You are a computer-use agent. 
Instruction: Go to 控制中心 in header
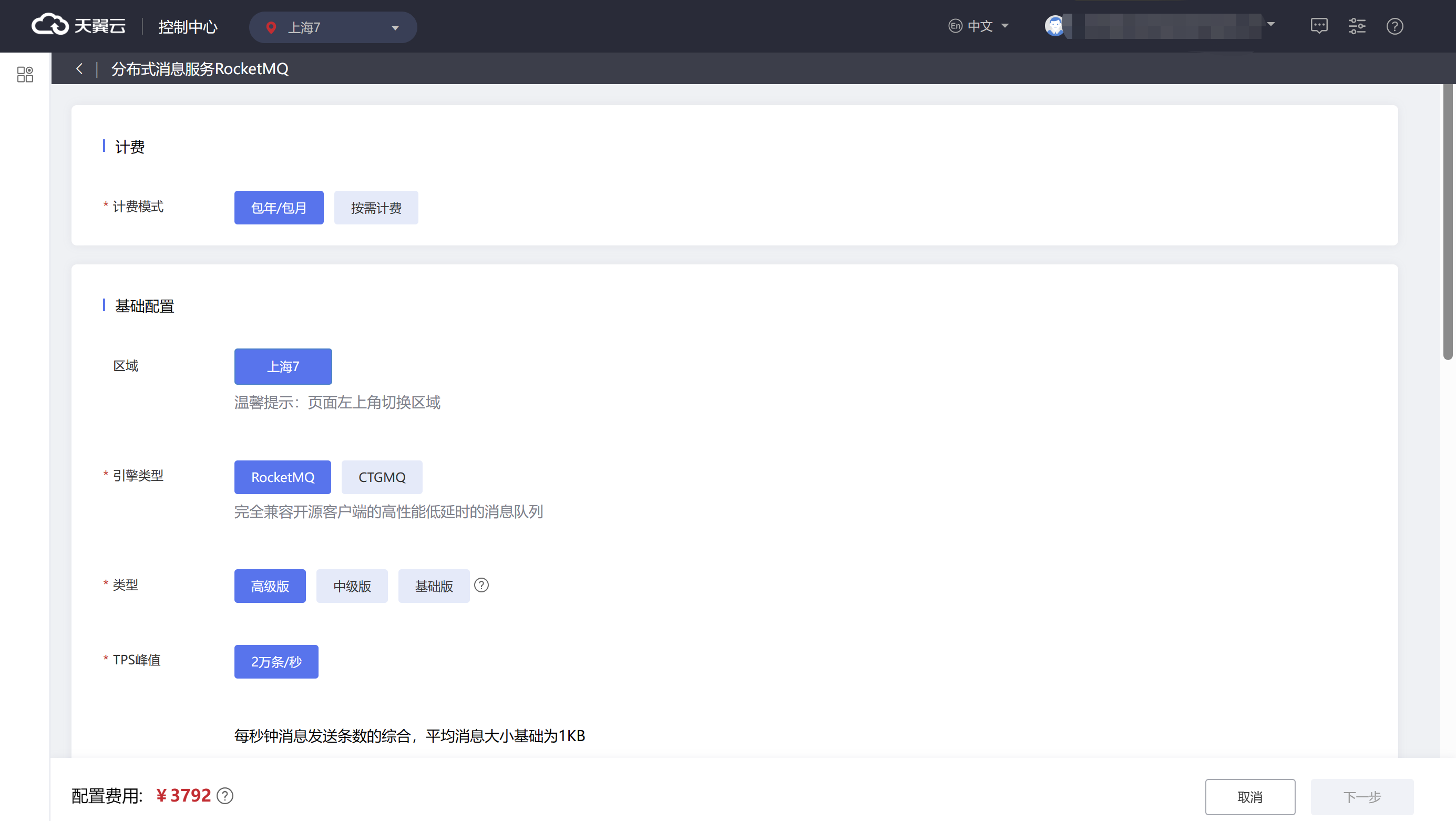[x=188, y=27]
